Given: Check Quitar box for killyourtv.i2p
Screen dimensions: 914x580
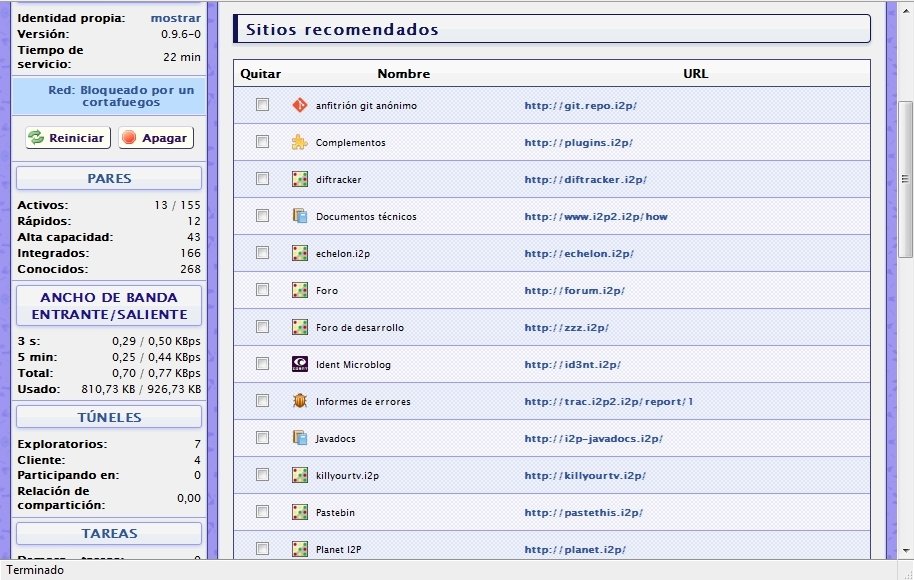Looking at the screenshot, I should 262,474.
